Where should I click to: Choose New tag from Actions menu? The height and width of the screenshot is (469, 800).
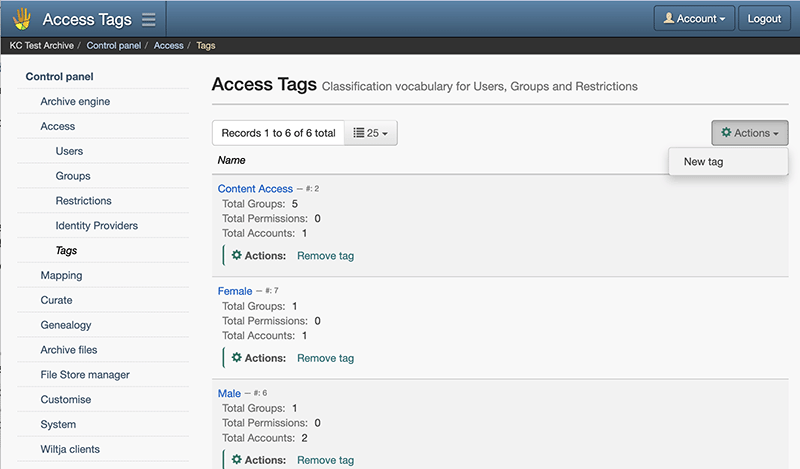703,162
